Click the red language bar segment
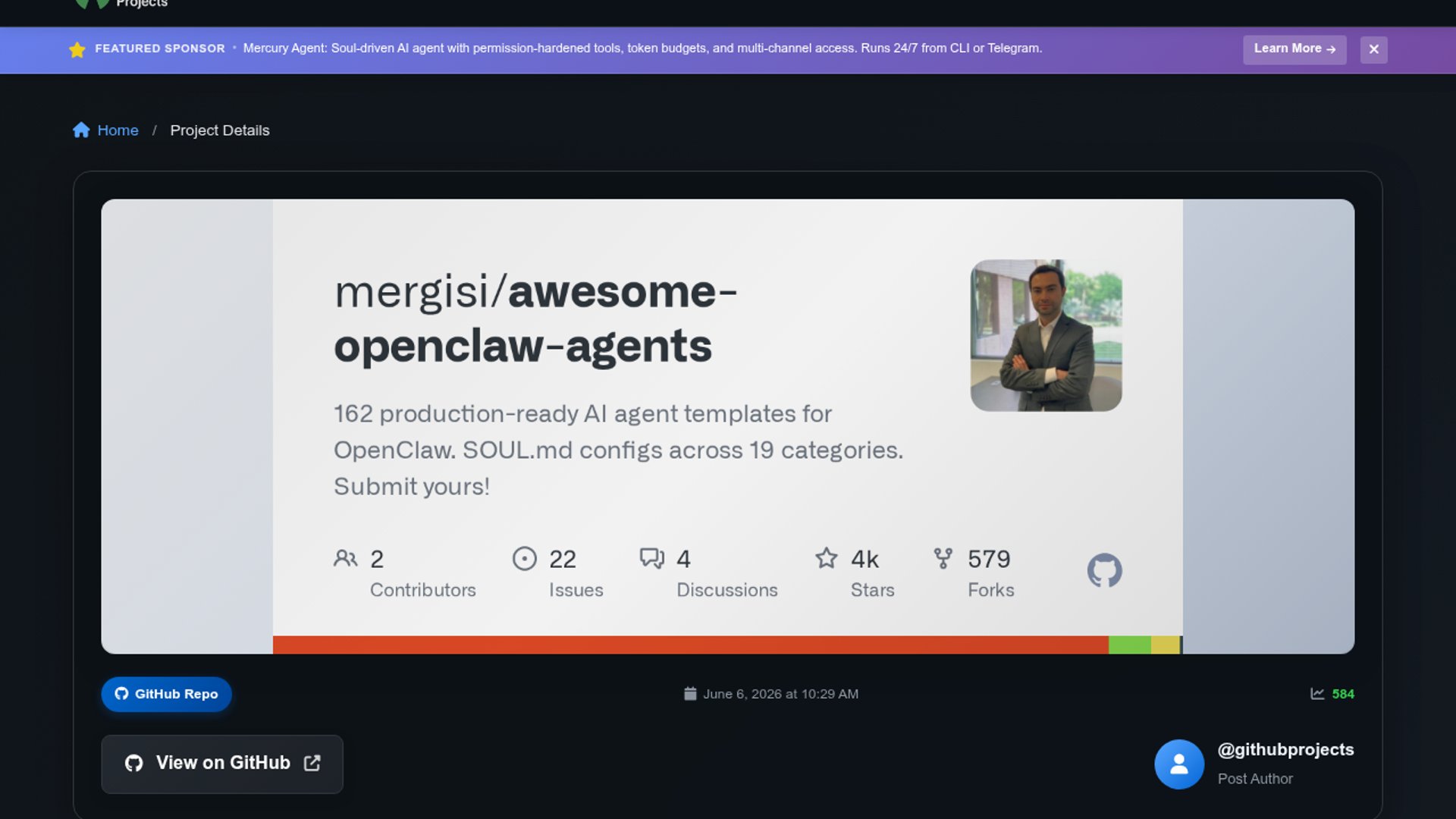The image size is (1456, 819). click(x=691, y=645)
